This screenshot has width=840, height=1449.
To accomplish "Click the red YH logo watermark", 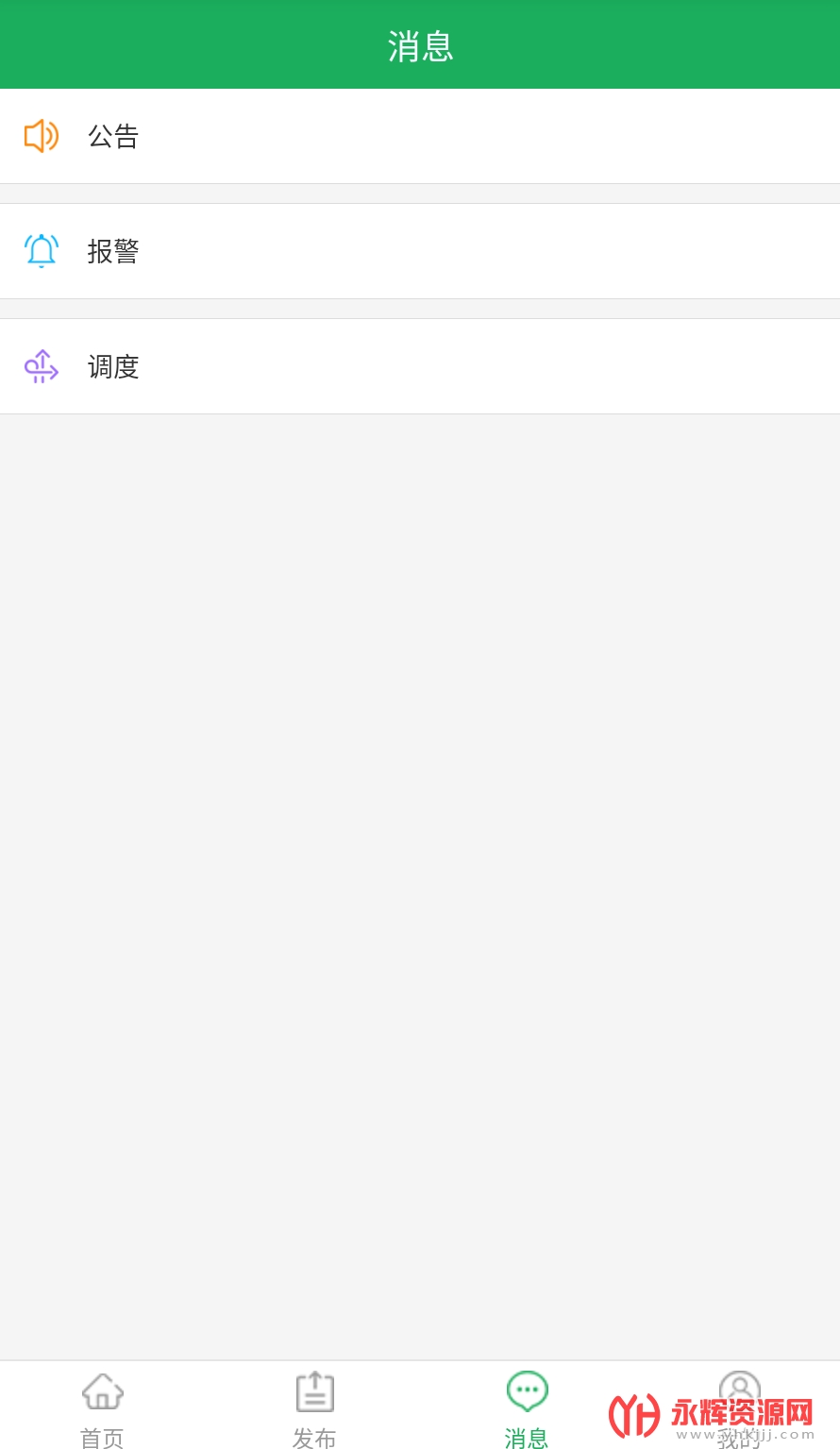I will click(634, 1415).
